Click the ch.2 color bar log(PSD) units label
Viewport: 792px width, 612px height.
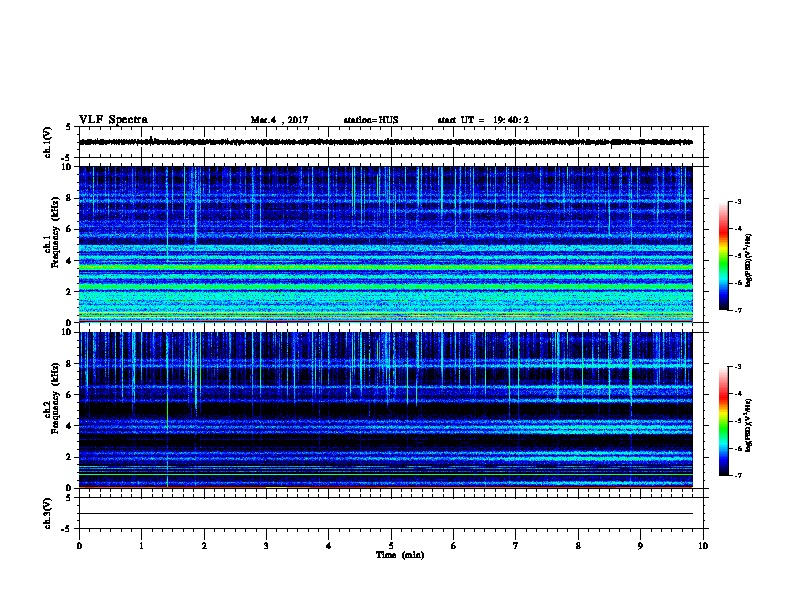point(749,425)
